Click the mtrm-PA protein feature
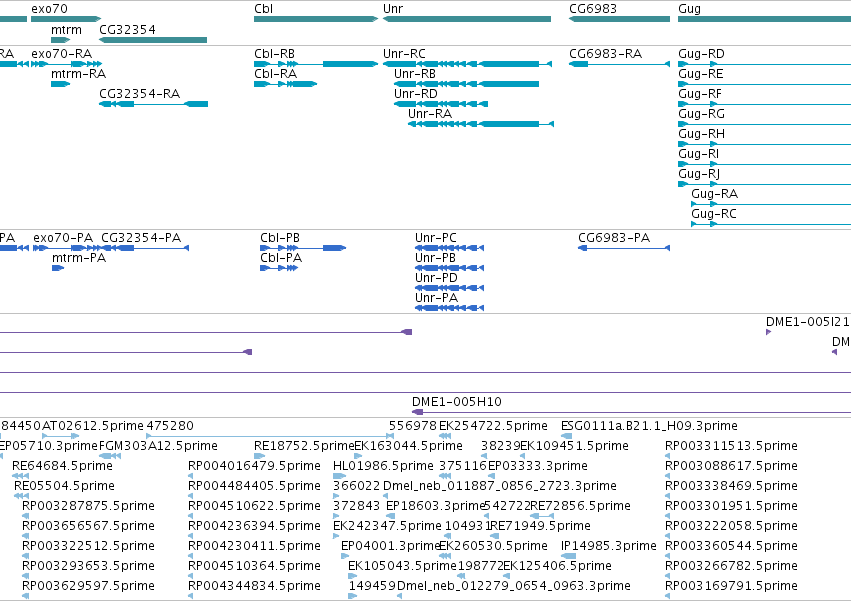This screenshot has width=851, height=601. (58, 268)
